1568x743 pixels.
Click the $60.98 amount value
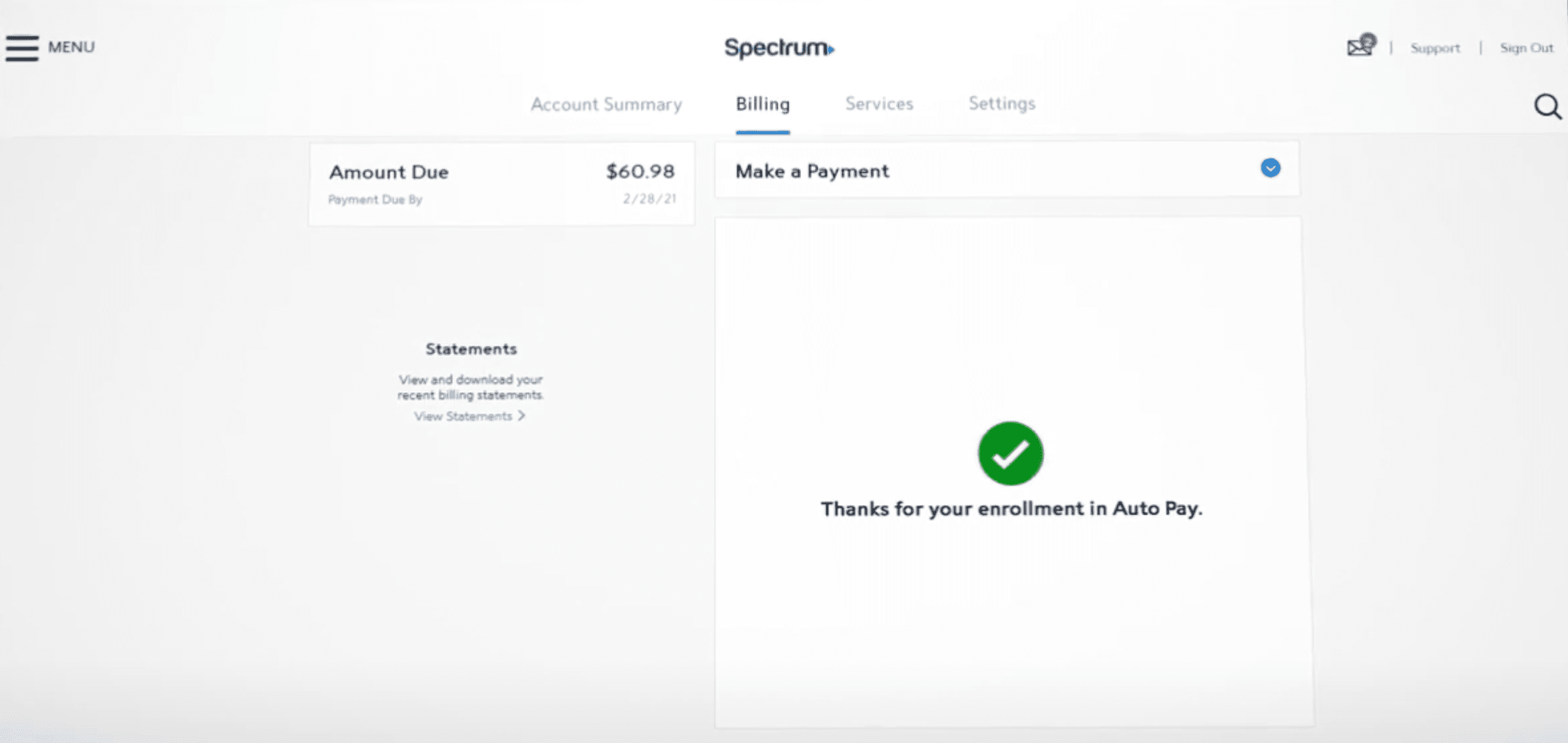point(640,172)
